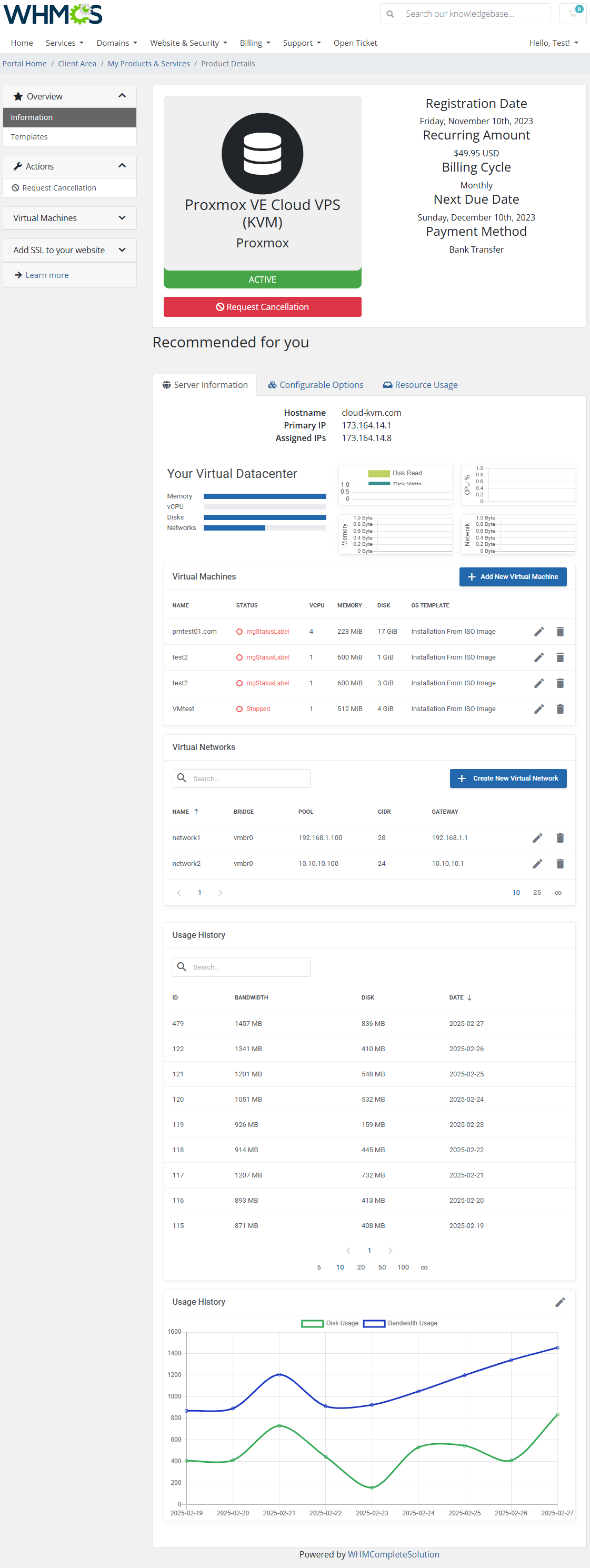Select Information in the sidebar

click(69, 117)
